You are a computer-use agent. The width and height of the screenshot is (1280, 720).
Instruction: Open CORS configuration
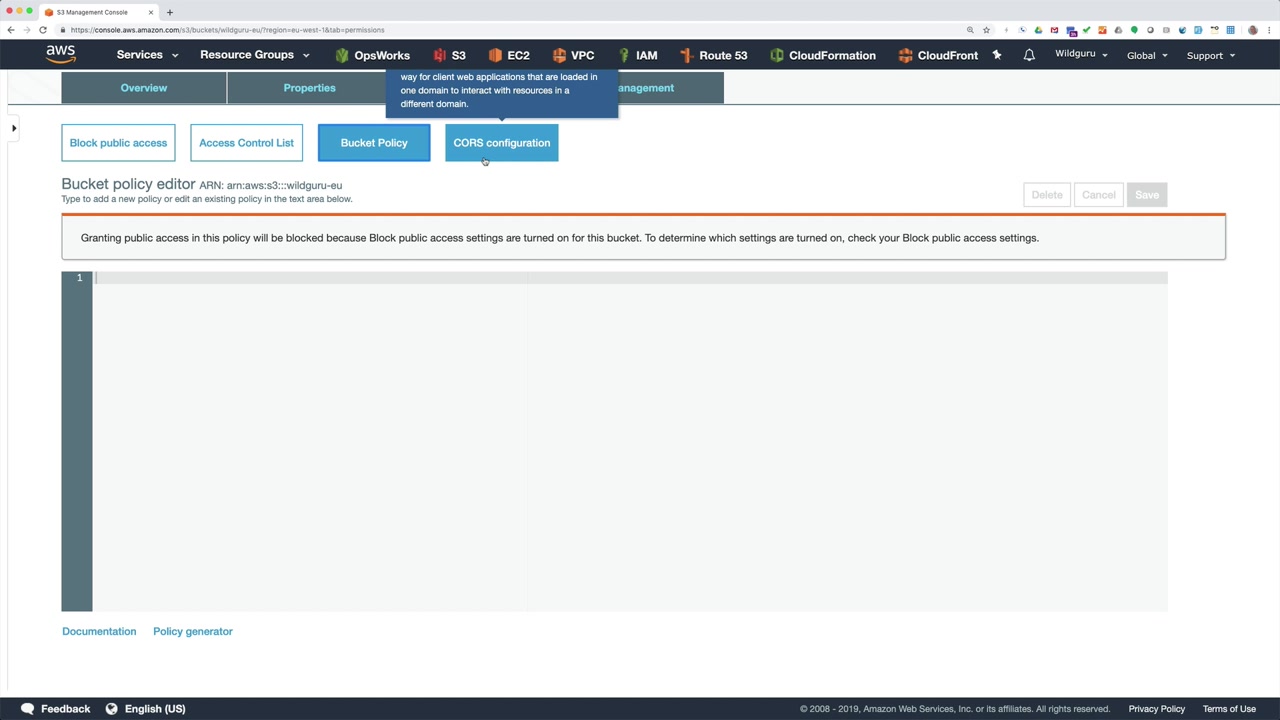click(502, 143)
